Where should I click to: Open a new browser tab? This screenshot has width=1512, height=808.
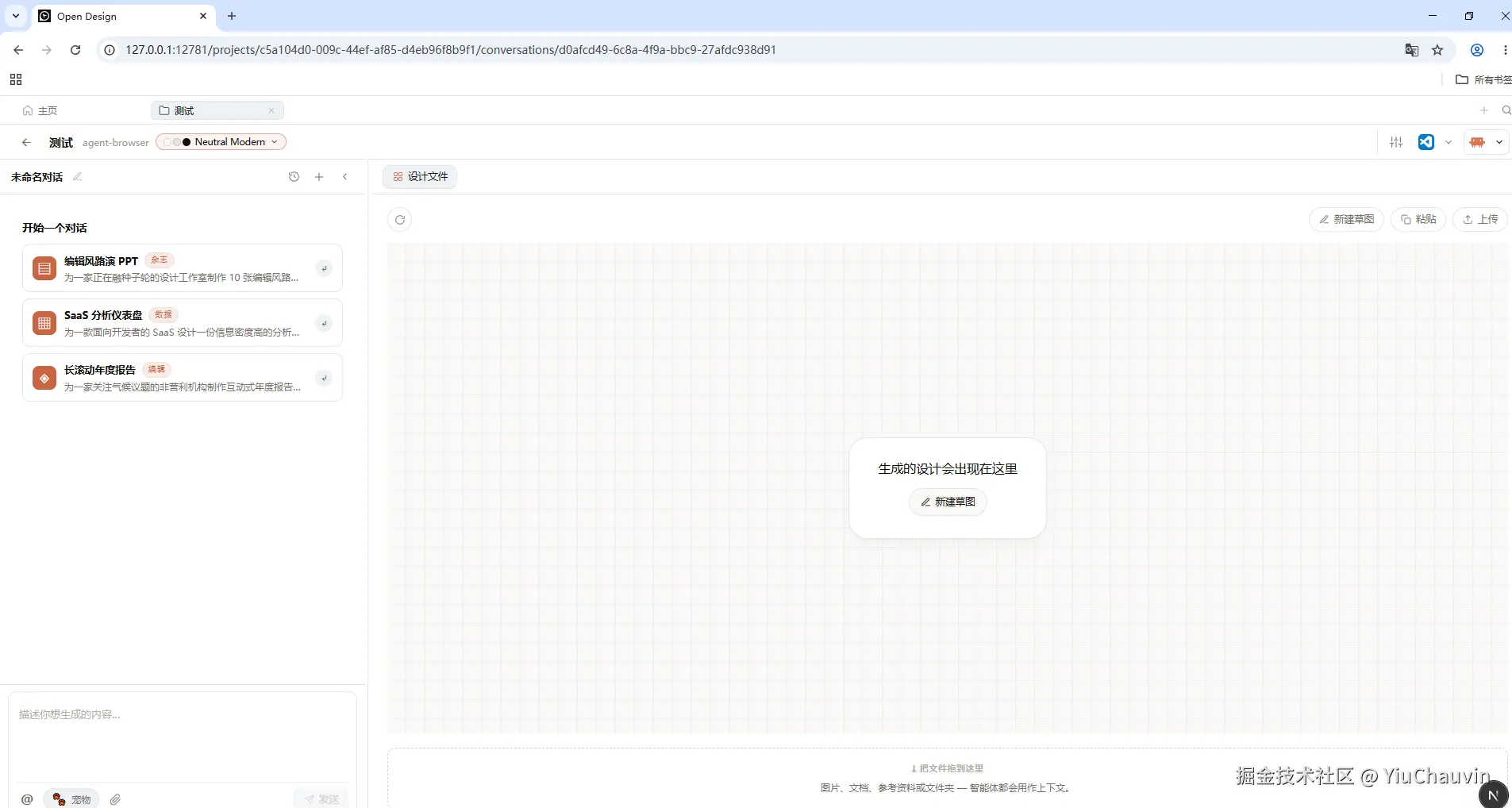click(232, 16)
